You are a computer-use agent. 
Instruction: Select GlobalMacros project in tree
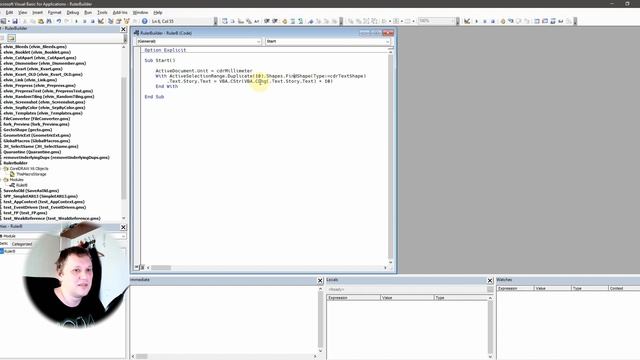(x=36, y=141)
